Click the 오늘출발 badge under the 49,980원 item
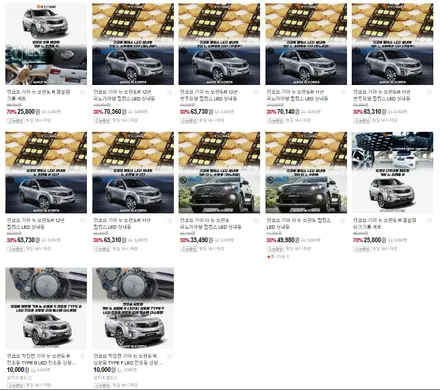This screenshot has height=390, width=440. (x=275, y=249)
